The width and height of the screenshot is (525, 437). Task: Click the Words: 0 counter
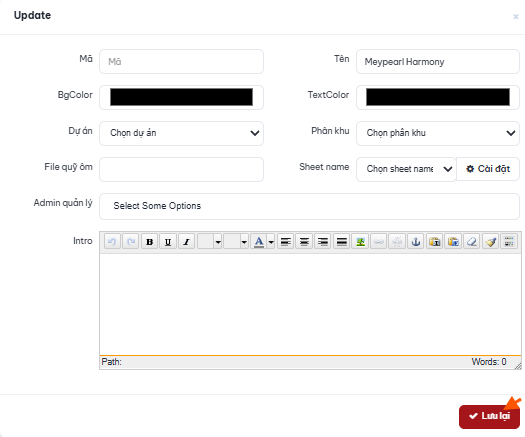489,362
